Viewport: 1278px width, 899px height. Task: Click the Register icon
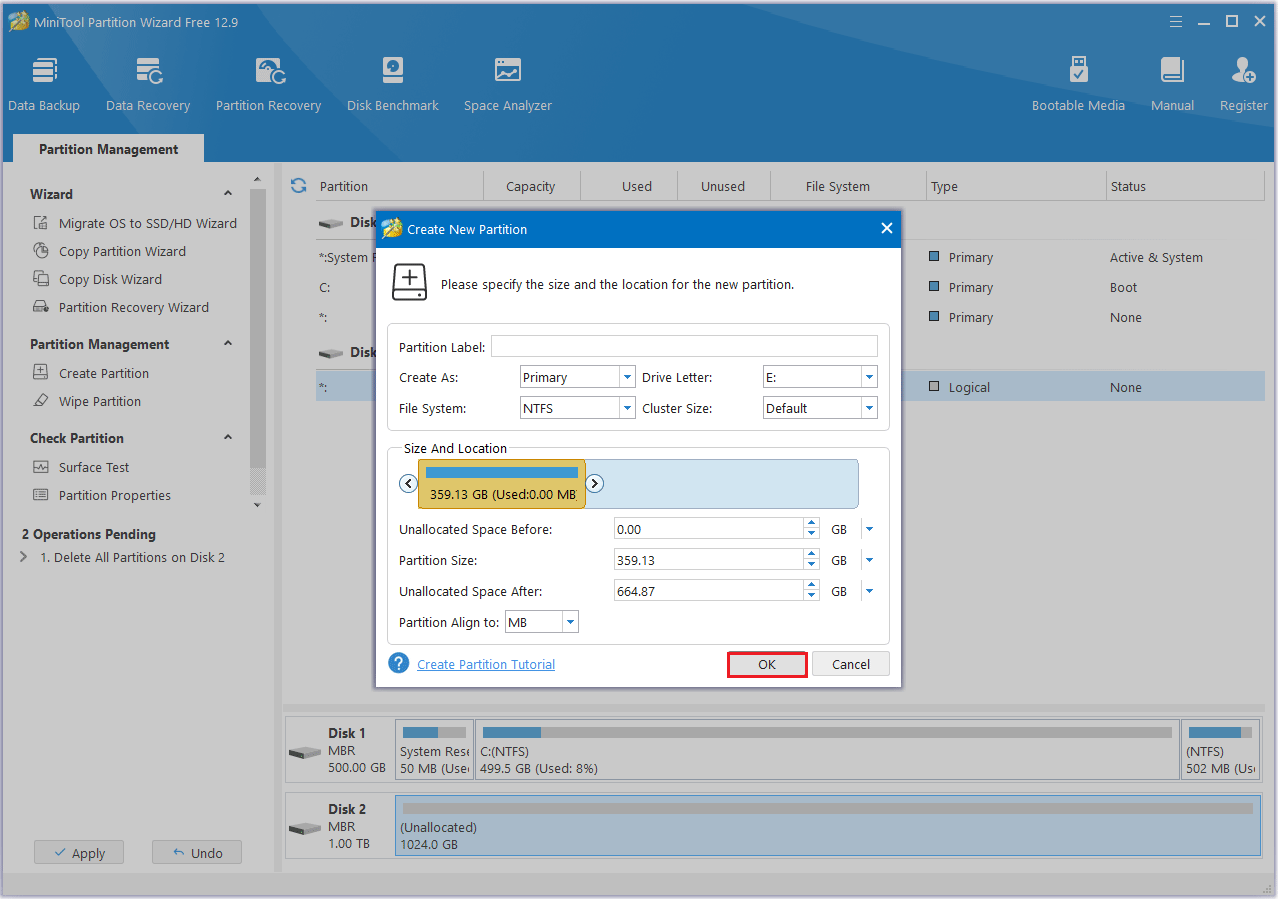point(1243,84)
